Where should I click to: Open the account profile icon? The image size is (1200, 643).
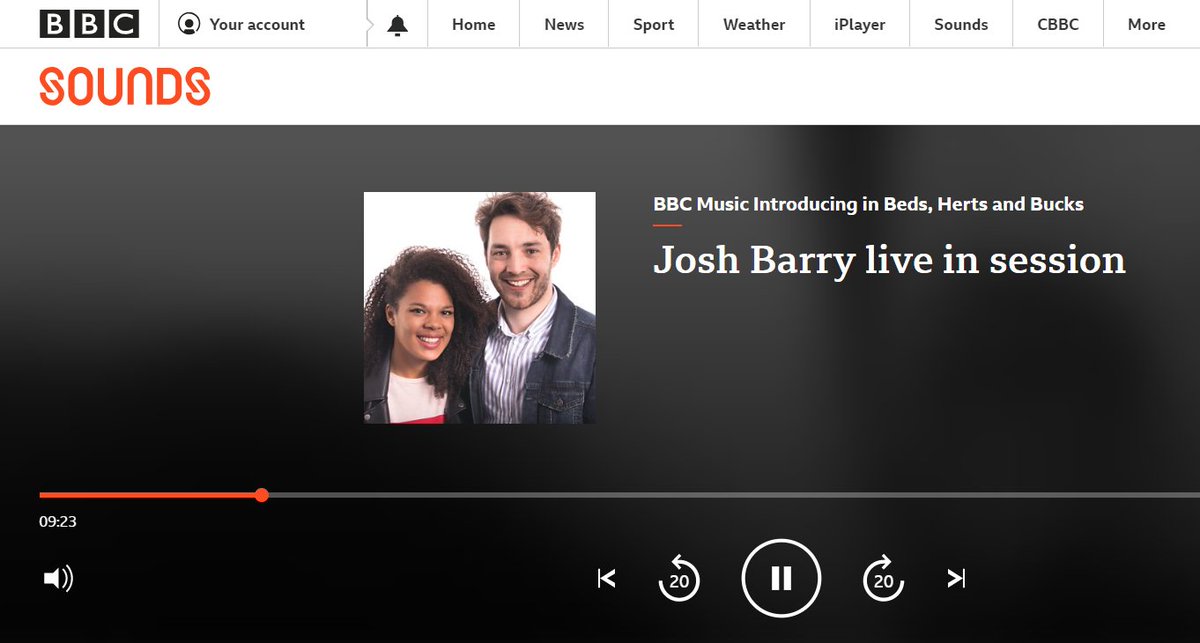pyautogui.click(x=189, y=24)
